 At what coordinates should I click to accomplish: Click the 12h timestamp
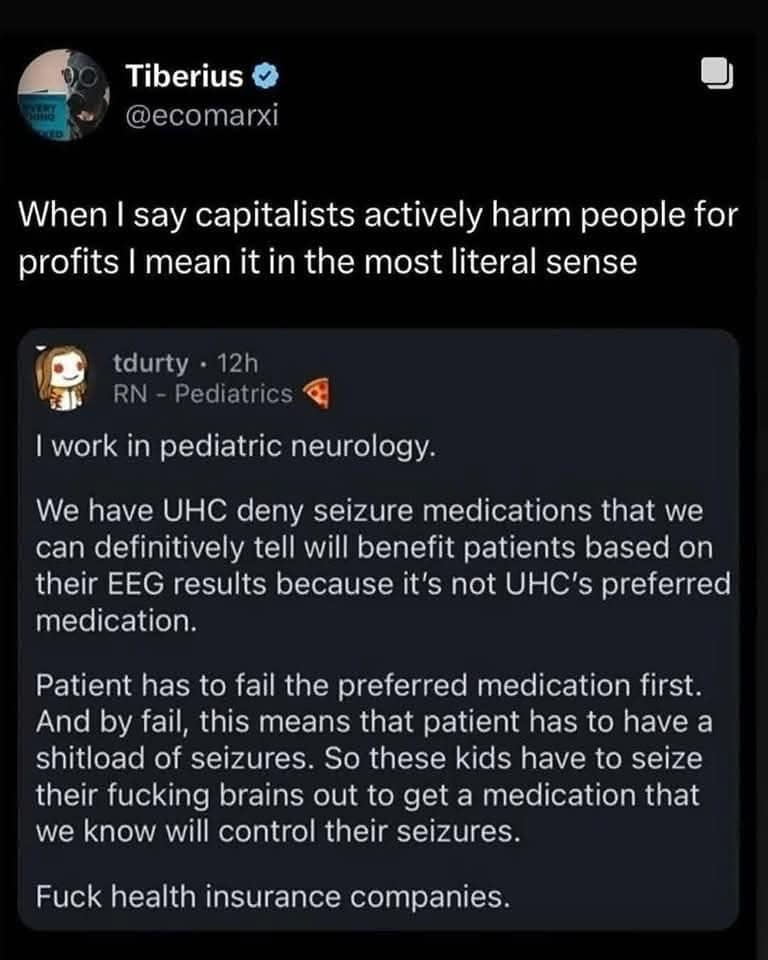point(238,363)
